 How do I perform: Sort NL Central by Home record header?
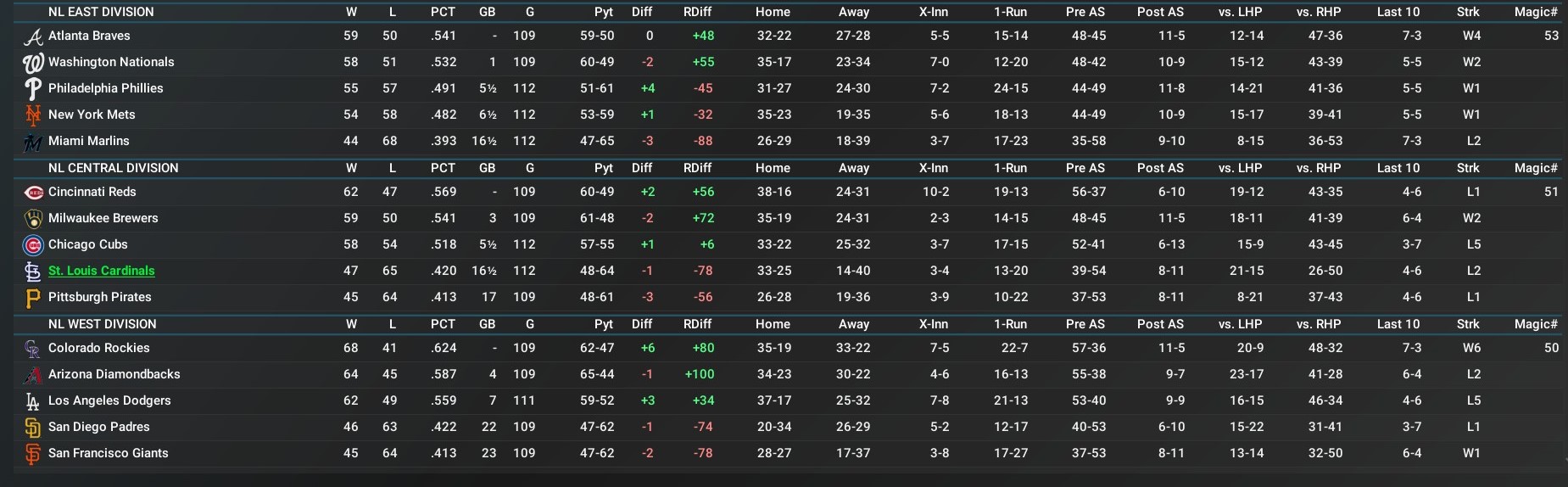773,168
